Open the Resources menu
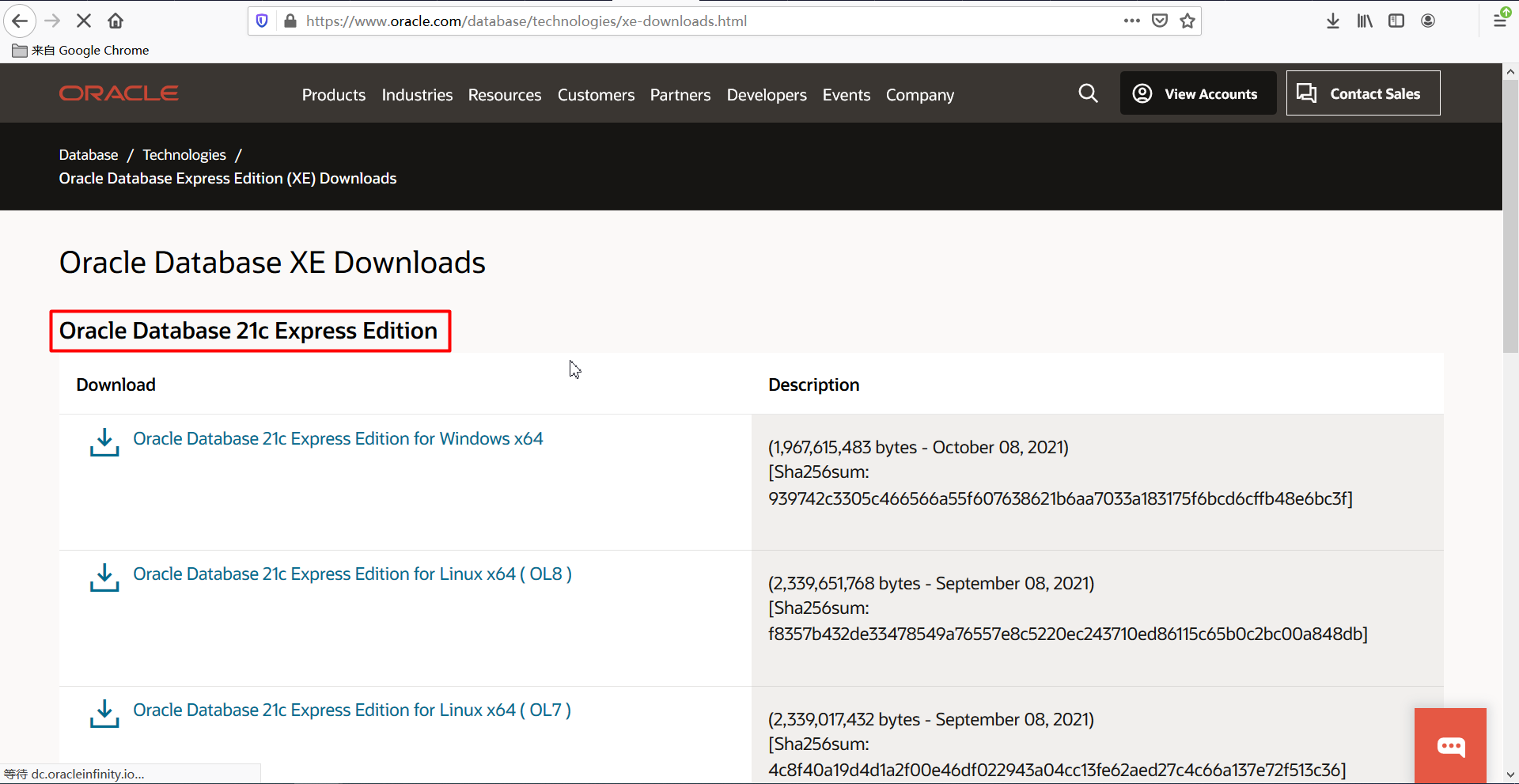This screenshot has width=1519, height=784. pos(505,95)
